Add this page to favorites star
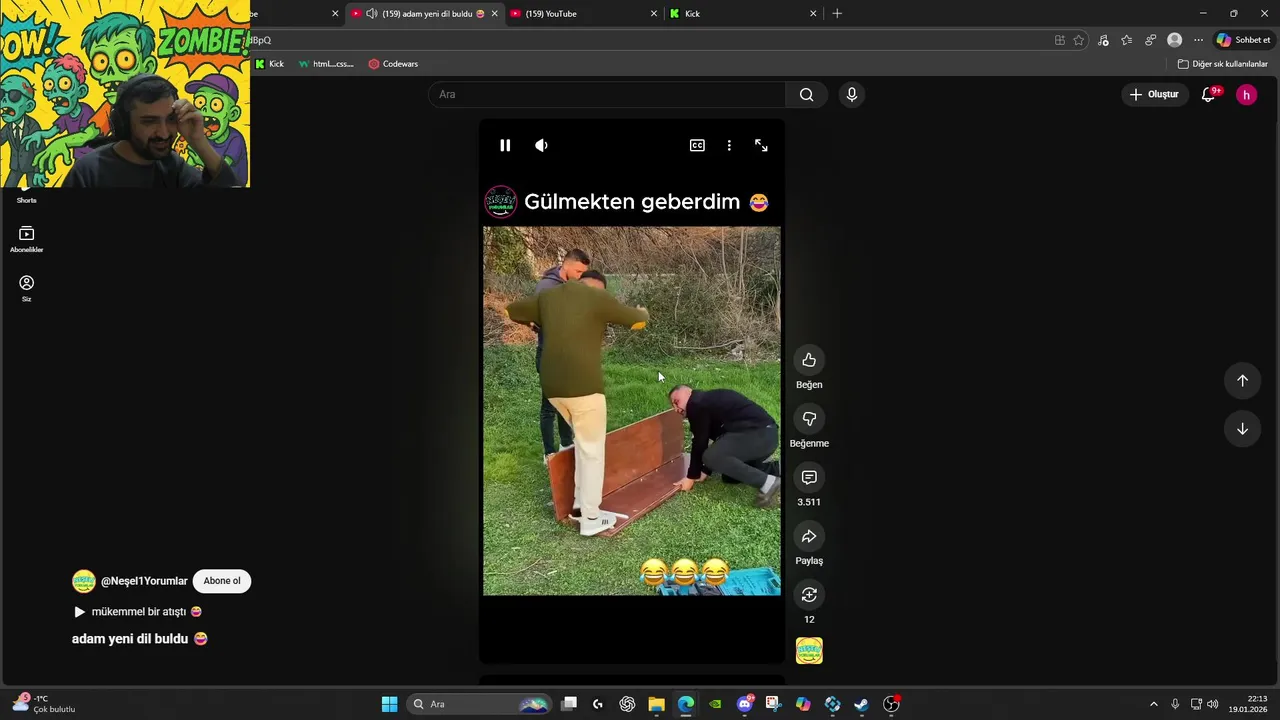This screenshot has width=1280, height=720. 1079,40
